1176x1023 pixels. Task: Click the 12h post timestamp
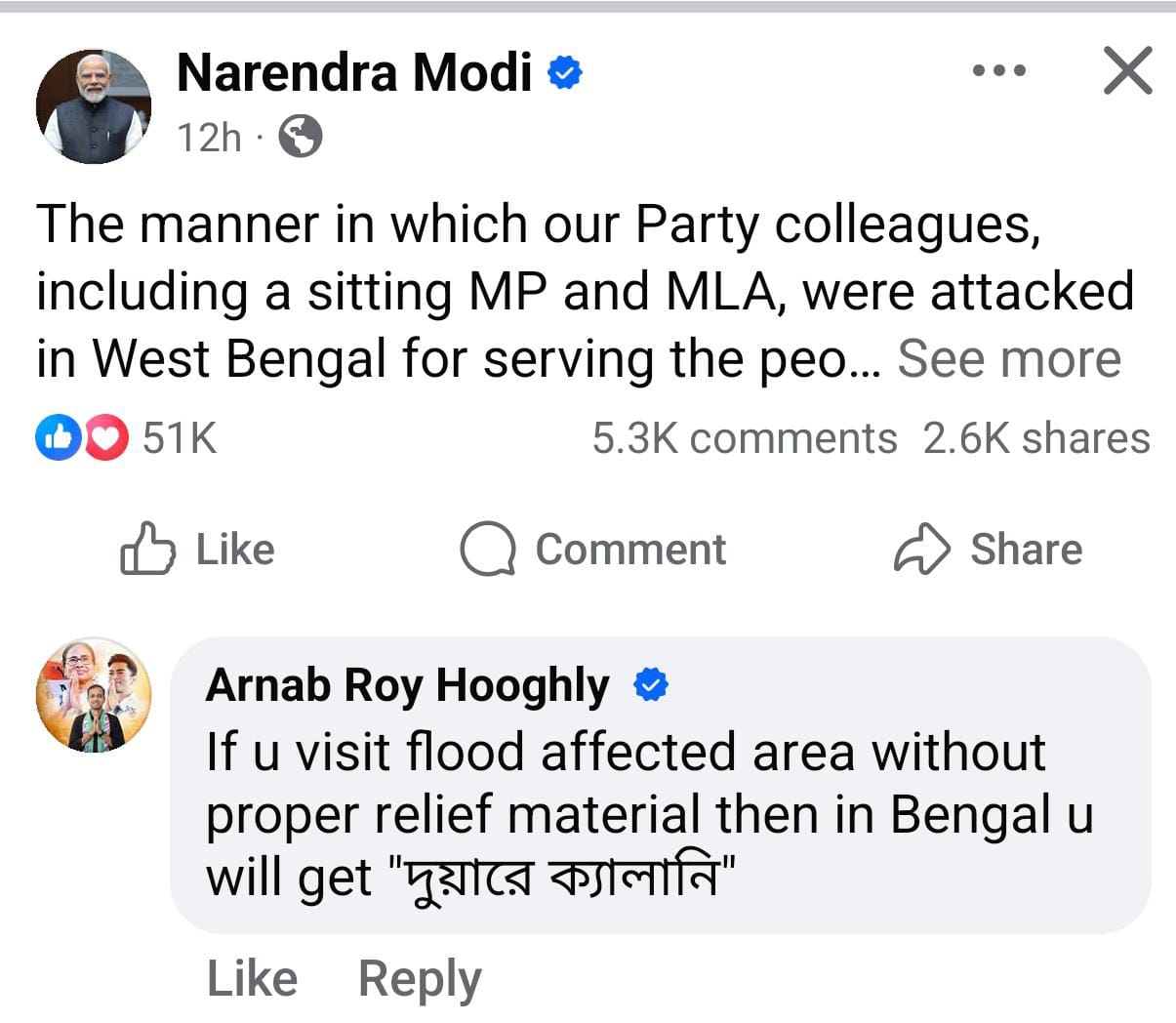pyautogui.click(x=209, y=138)
